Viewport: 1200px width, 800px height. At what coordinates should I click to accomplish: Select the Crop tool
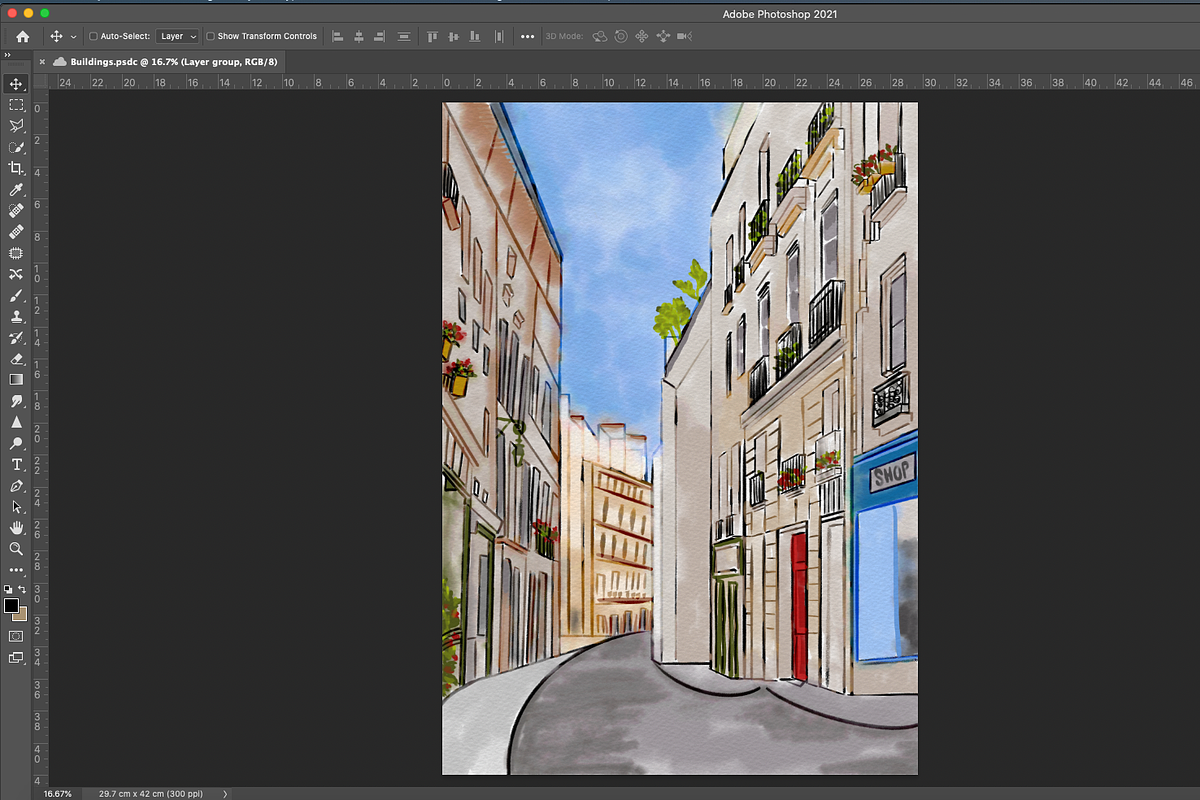16,168
